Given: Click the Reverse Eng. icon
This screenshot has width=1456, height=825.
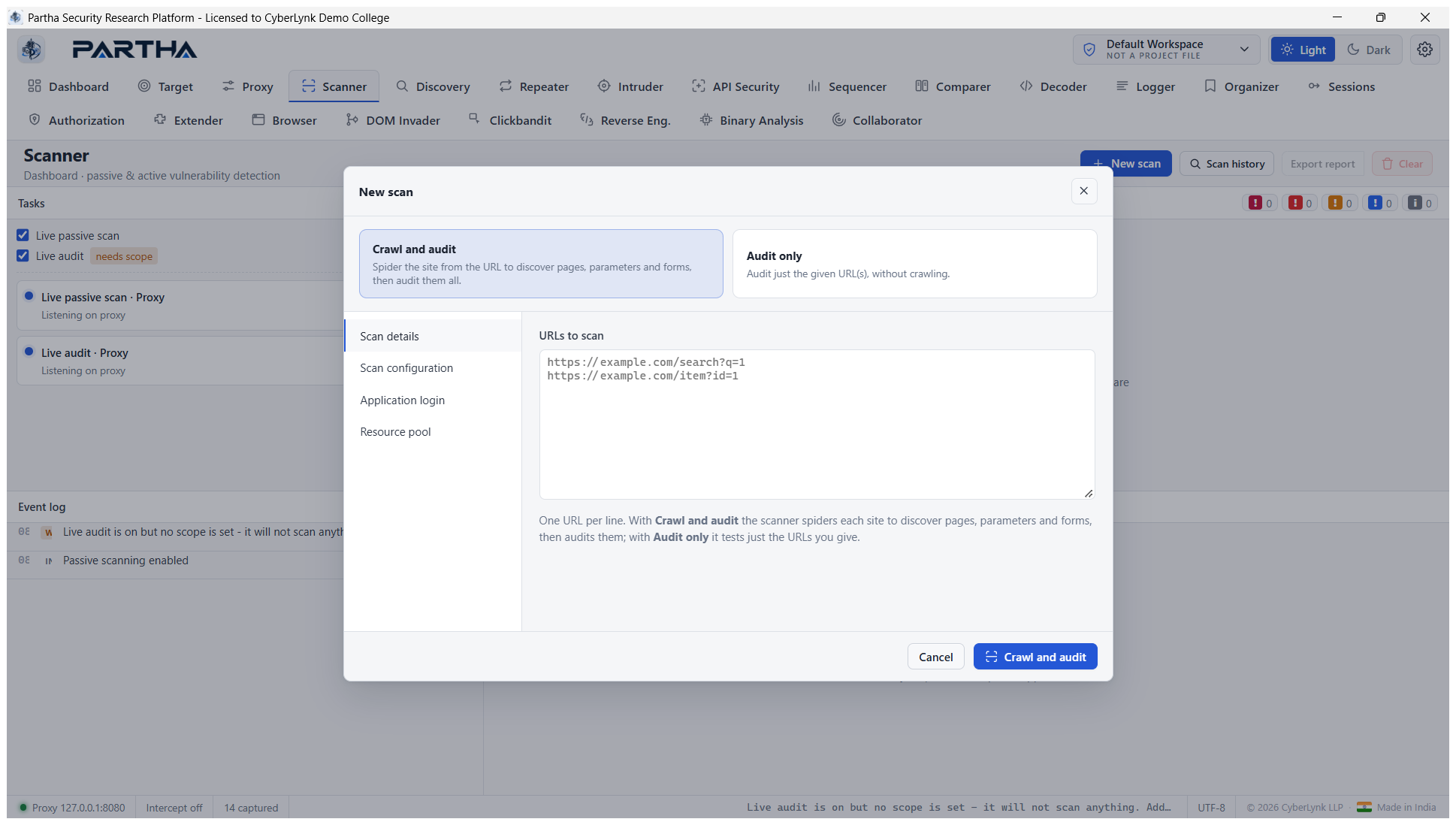Looking at the screenshot, I should [587, 120].
